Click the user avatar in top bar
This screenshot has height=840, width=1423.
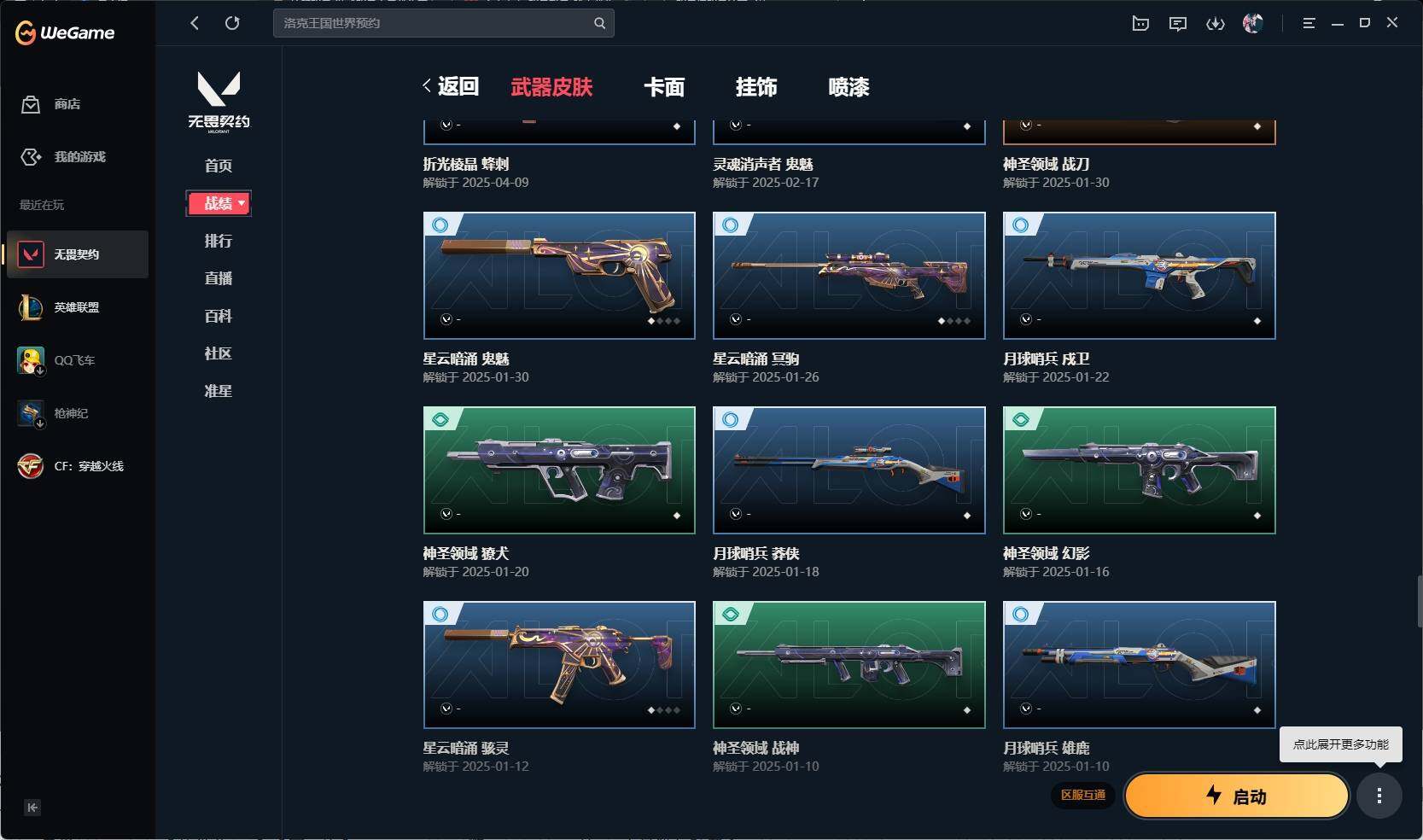click(1253, 24)
